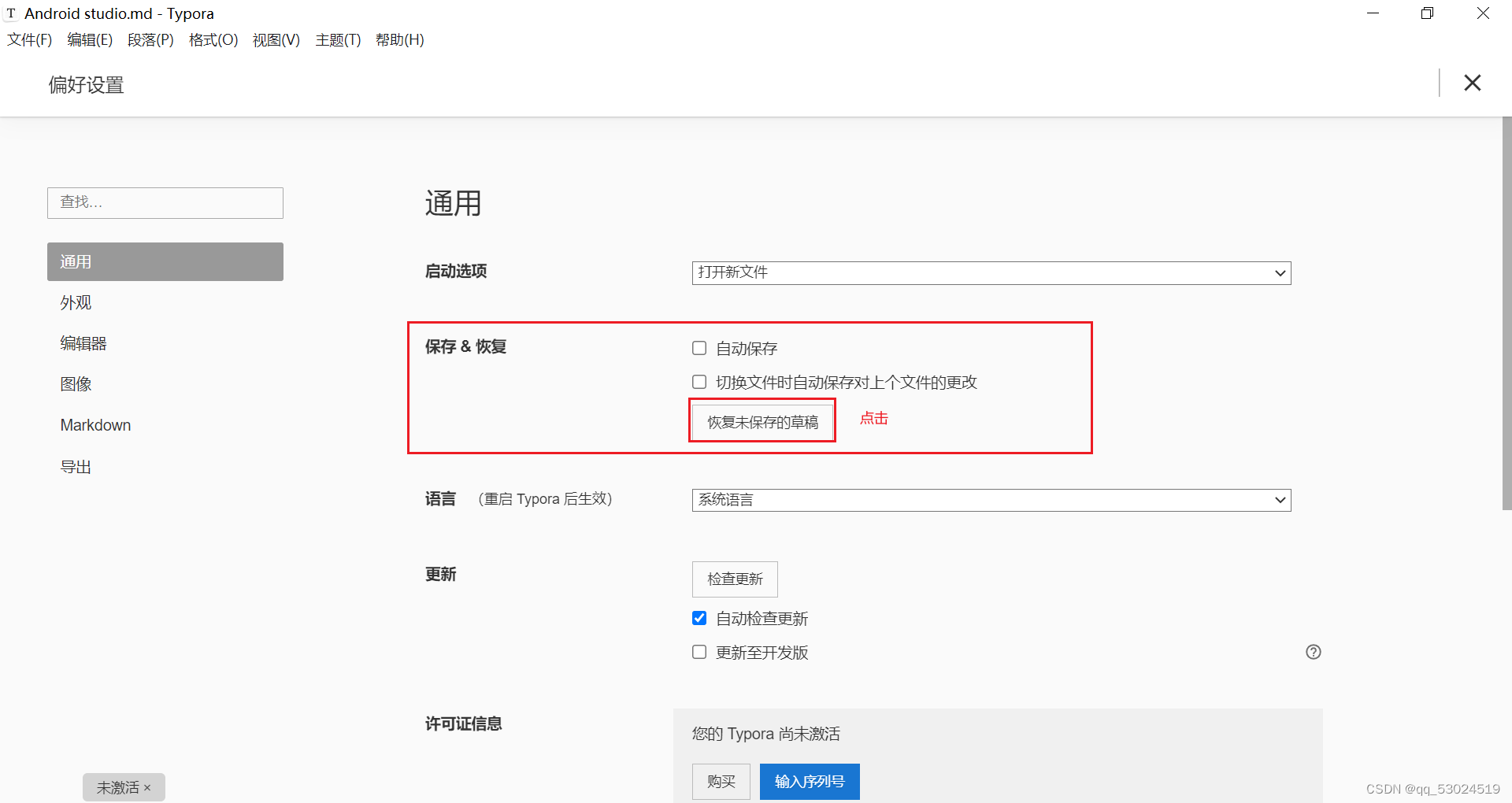Click the vertical scrollbar of preferences
This screenshot has width=1512, height=803.
click(1506, 314)
